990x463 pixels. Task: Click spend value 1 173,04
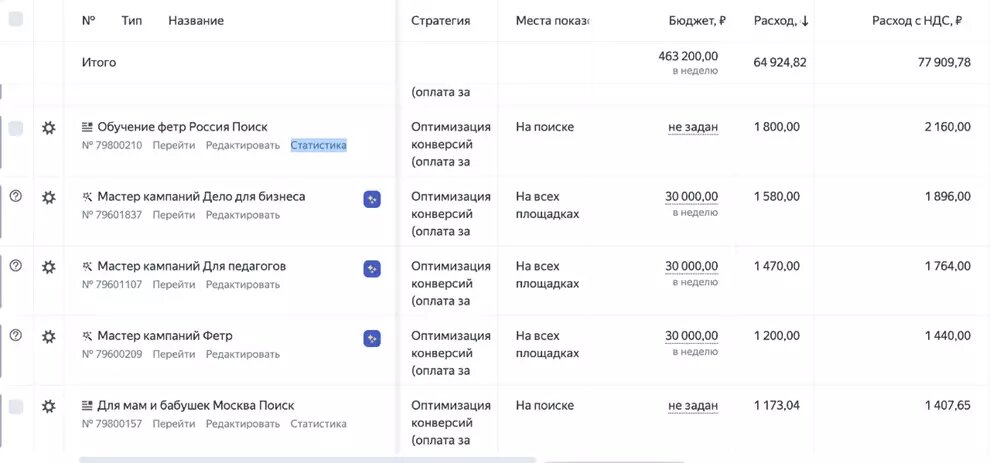777,405
